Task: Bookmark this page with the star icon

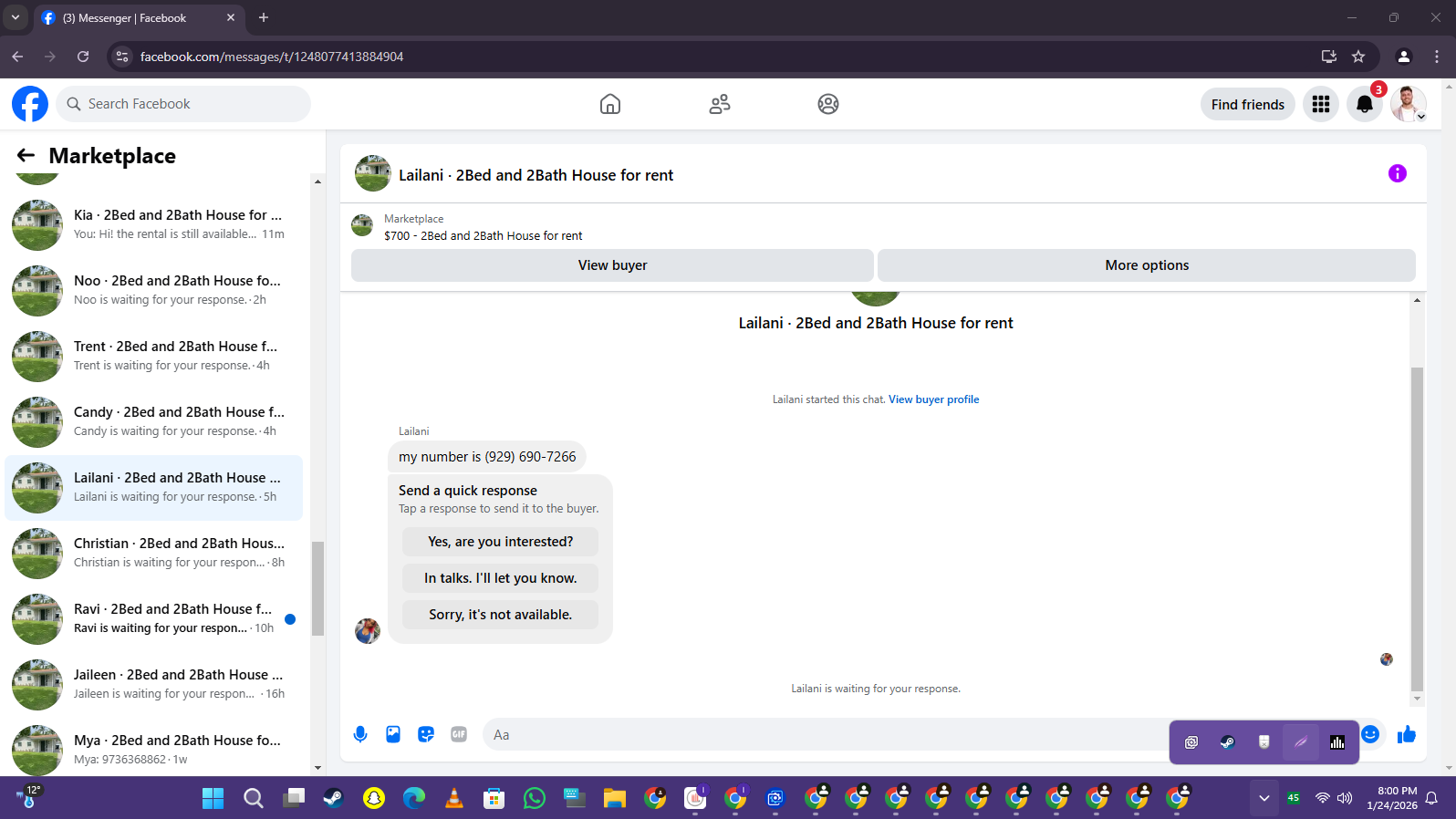Action: (x=1358, y=57)
